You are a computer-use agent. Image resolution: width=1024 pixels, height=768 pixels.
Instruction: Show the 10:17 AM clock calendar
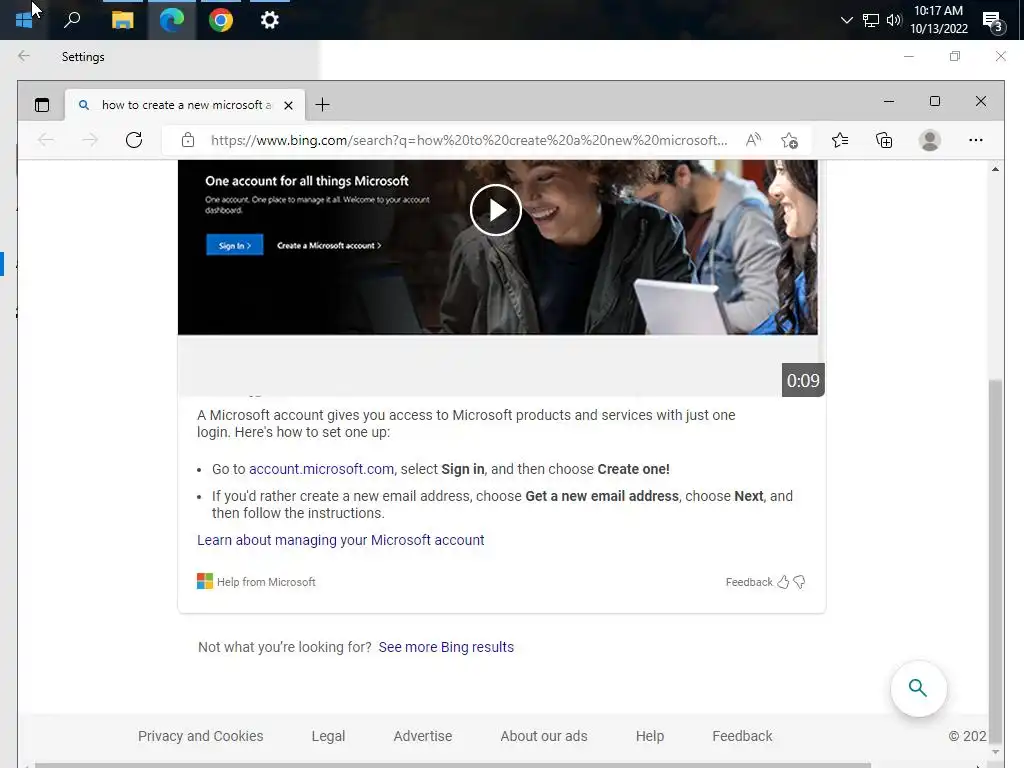[x=938, y=20]
